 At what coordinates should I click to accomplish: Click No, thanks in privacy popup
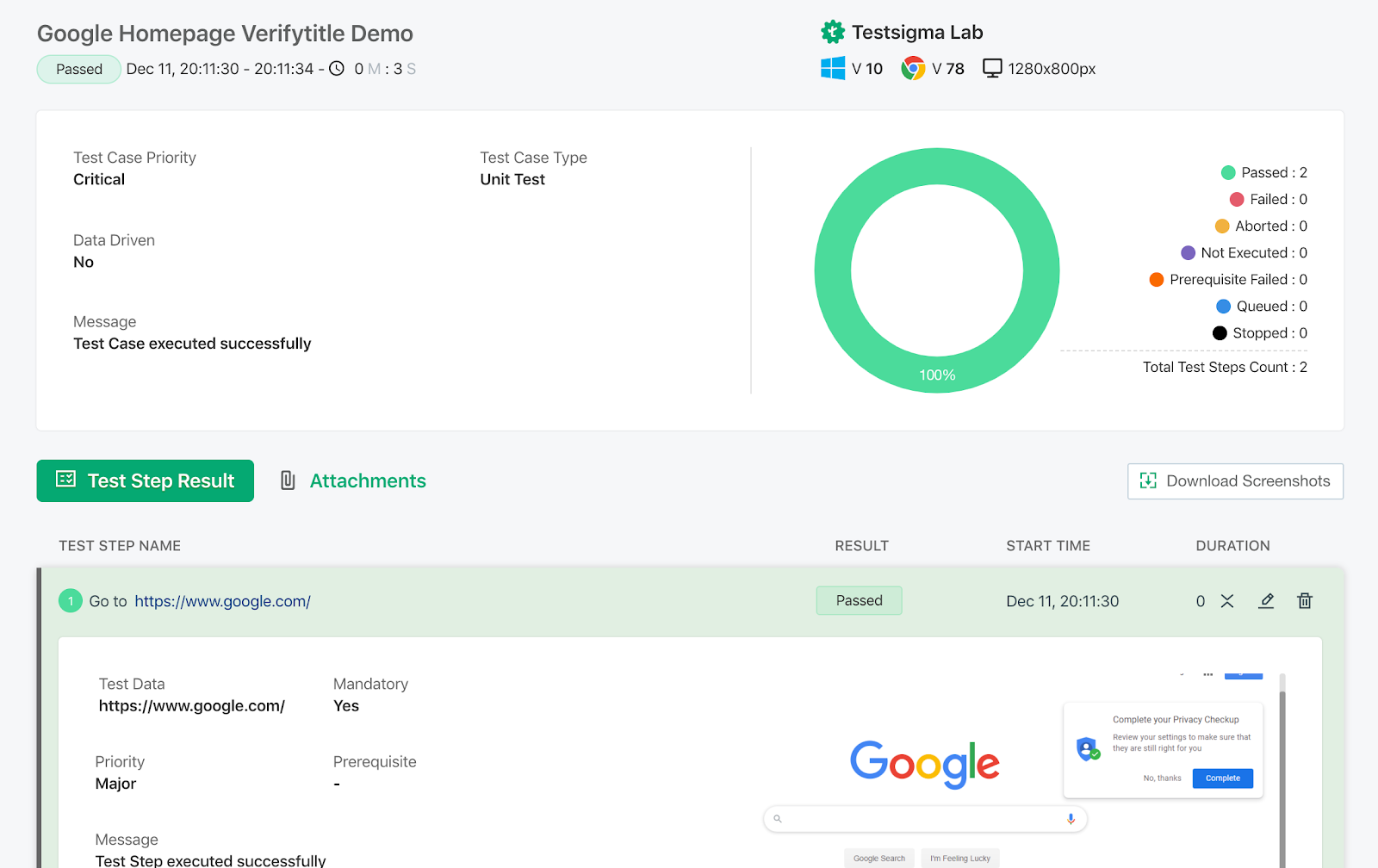point(1162,778)
